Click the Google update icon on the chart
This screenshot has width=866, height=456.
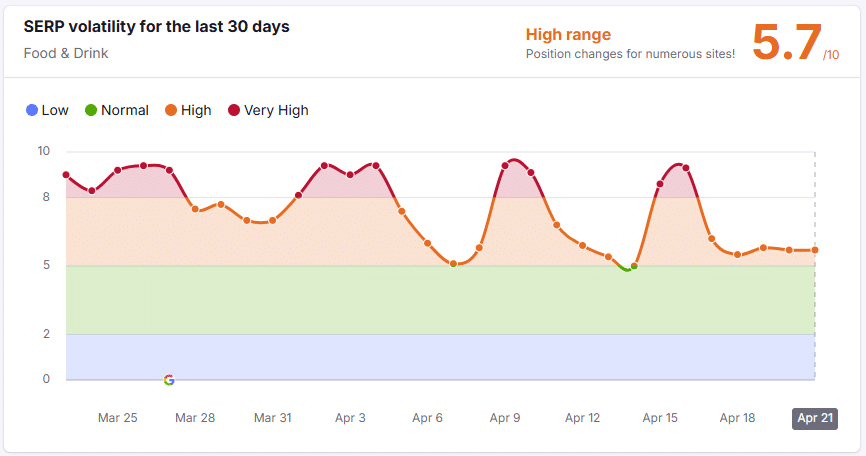[x=169, y=380]
